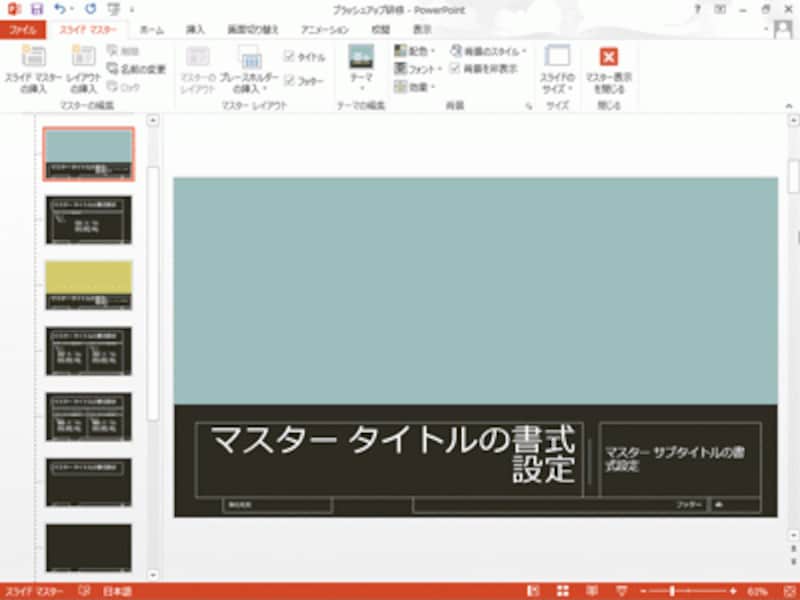This screenshot has height=600, width=800.
Task: Switch to Normal view icon in status bar
Action: pyautogui.click(x=533, y=591)
